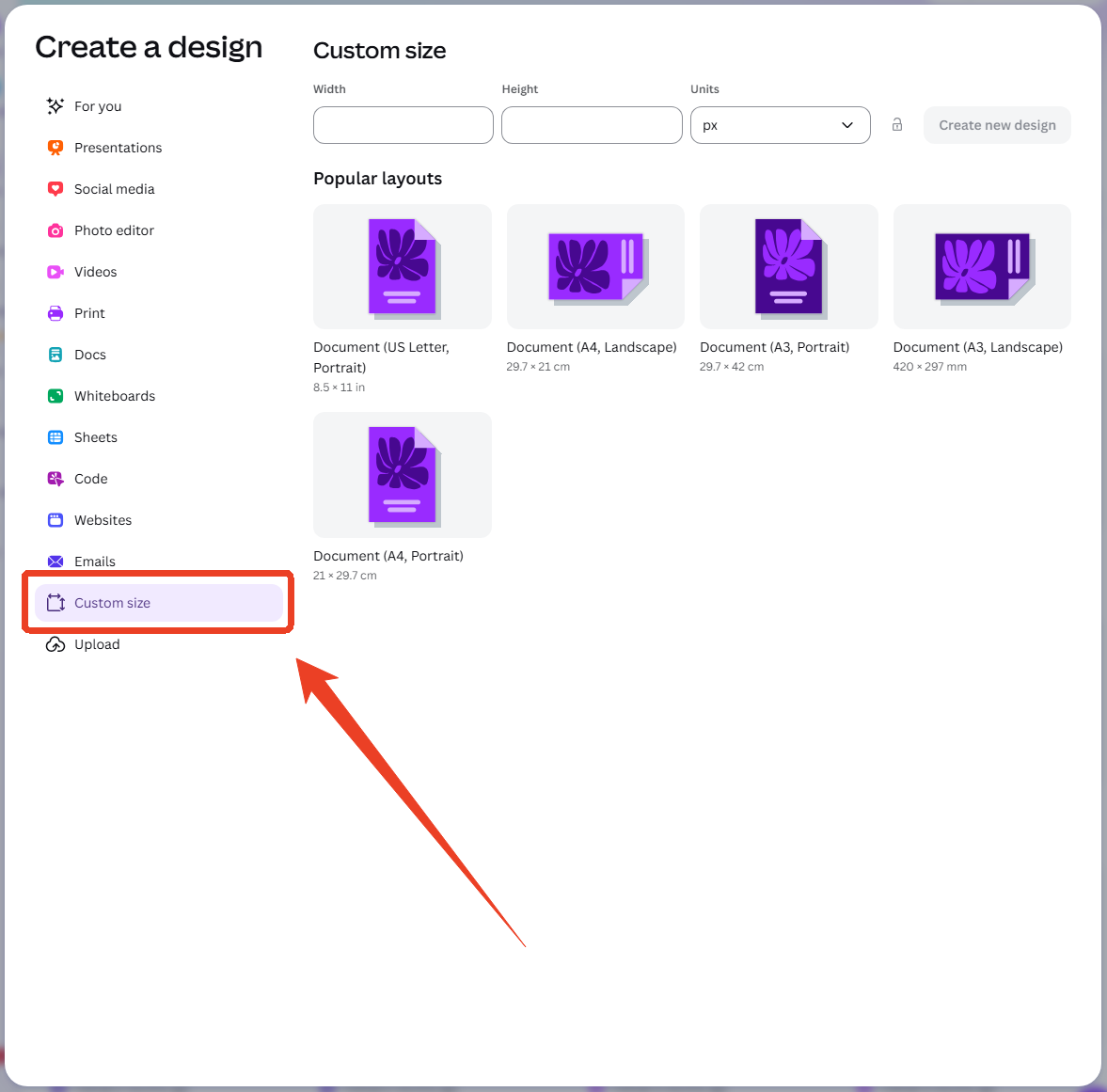Click the For you sparkle icon
The image size is (1107, 1092).
tap(55, 106)
